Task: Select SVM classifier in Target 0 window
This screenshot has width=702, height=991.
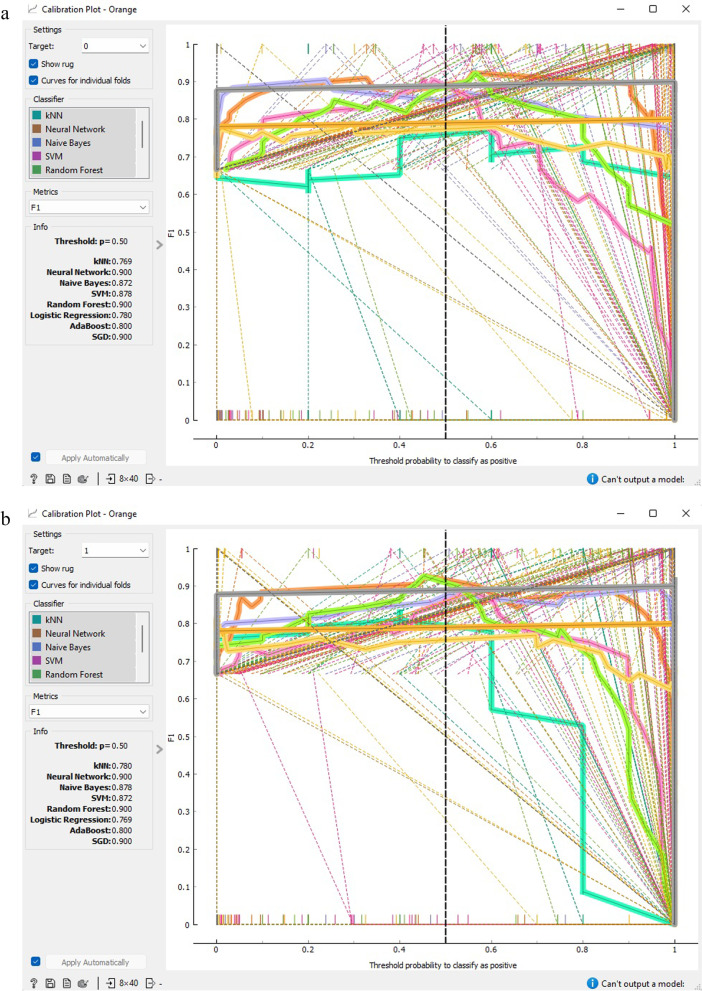Action: (82, 156)
